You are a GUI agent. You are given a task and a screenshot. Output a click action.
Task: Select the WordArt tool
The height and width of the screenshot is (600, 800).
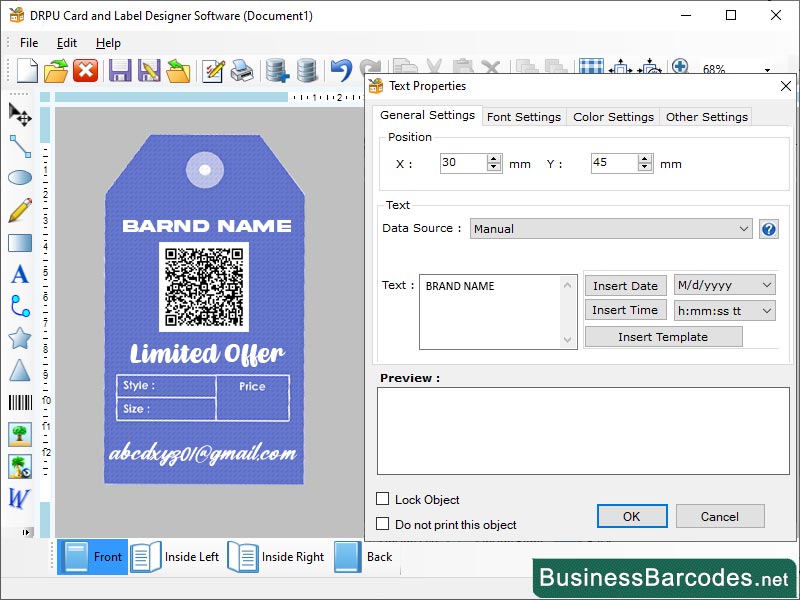[x=20, y=498]
